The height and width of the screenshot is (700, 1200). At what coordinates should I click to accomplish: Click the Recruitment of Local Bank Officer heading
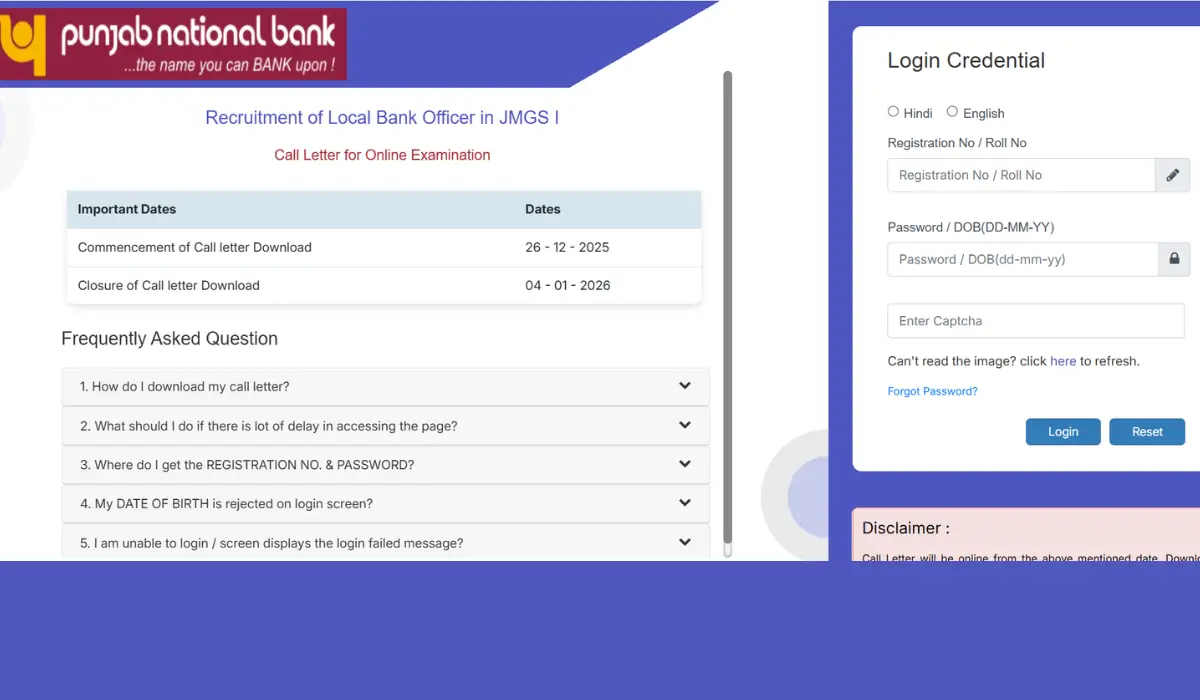pyautogui.click(x=382, y=117)
